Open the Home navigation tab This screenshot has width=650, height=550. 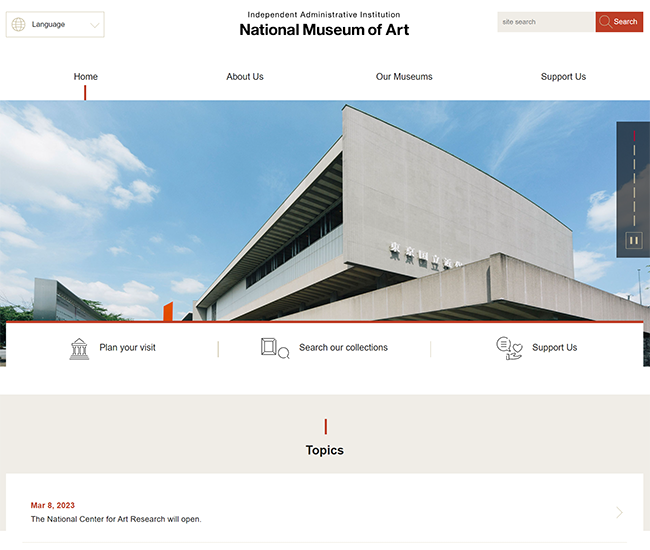pyautogui.click(x=85, y=77)
